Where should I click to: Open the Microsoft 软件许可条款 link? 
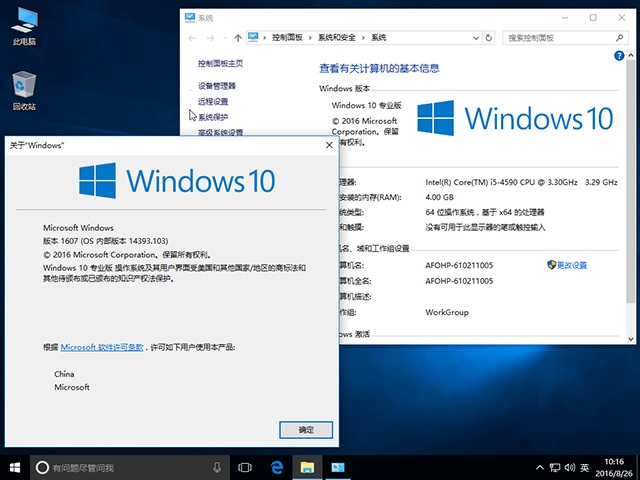pos(103,347)
